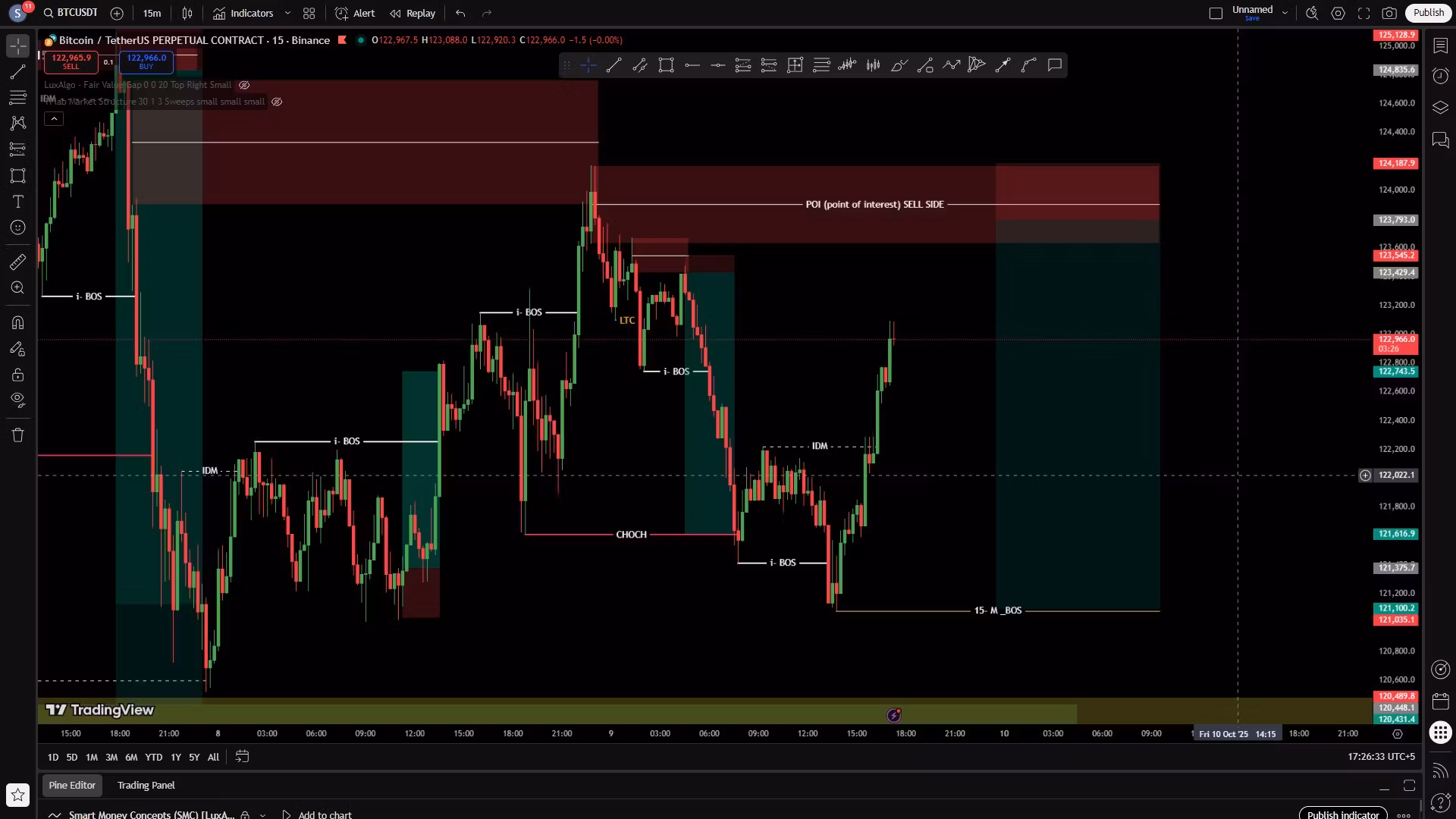Viewport: 1456px width, 819px height.
Task: Select the Text tool in left sidebar
Action: (17, 202)
